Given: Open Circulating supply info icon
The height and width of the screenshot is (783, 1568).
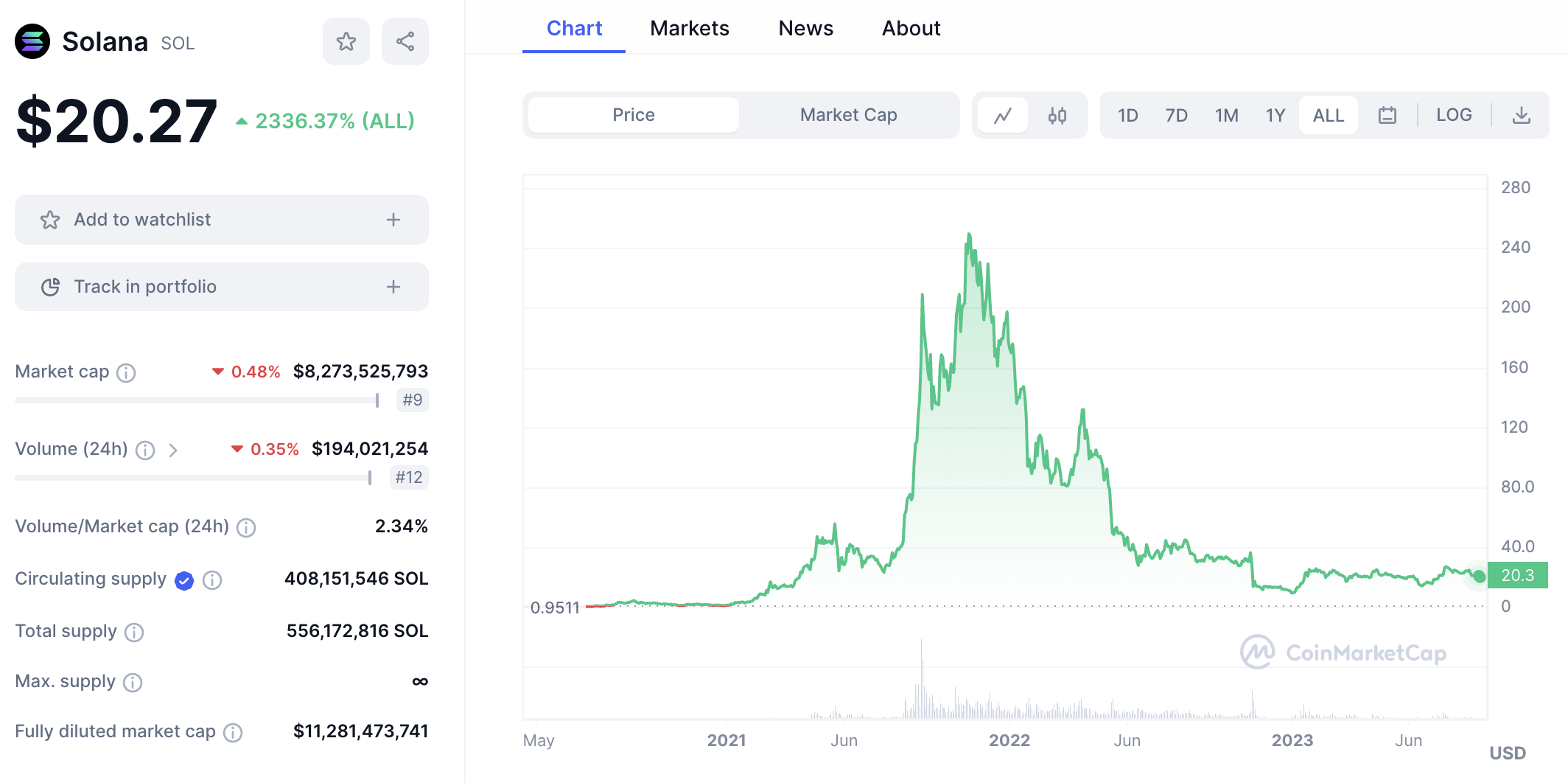Looking at the screenshot, I should tap(212, 580).
